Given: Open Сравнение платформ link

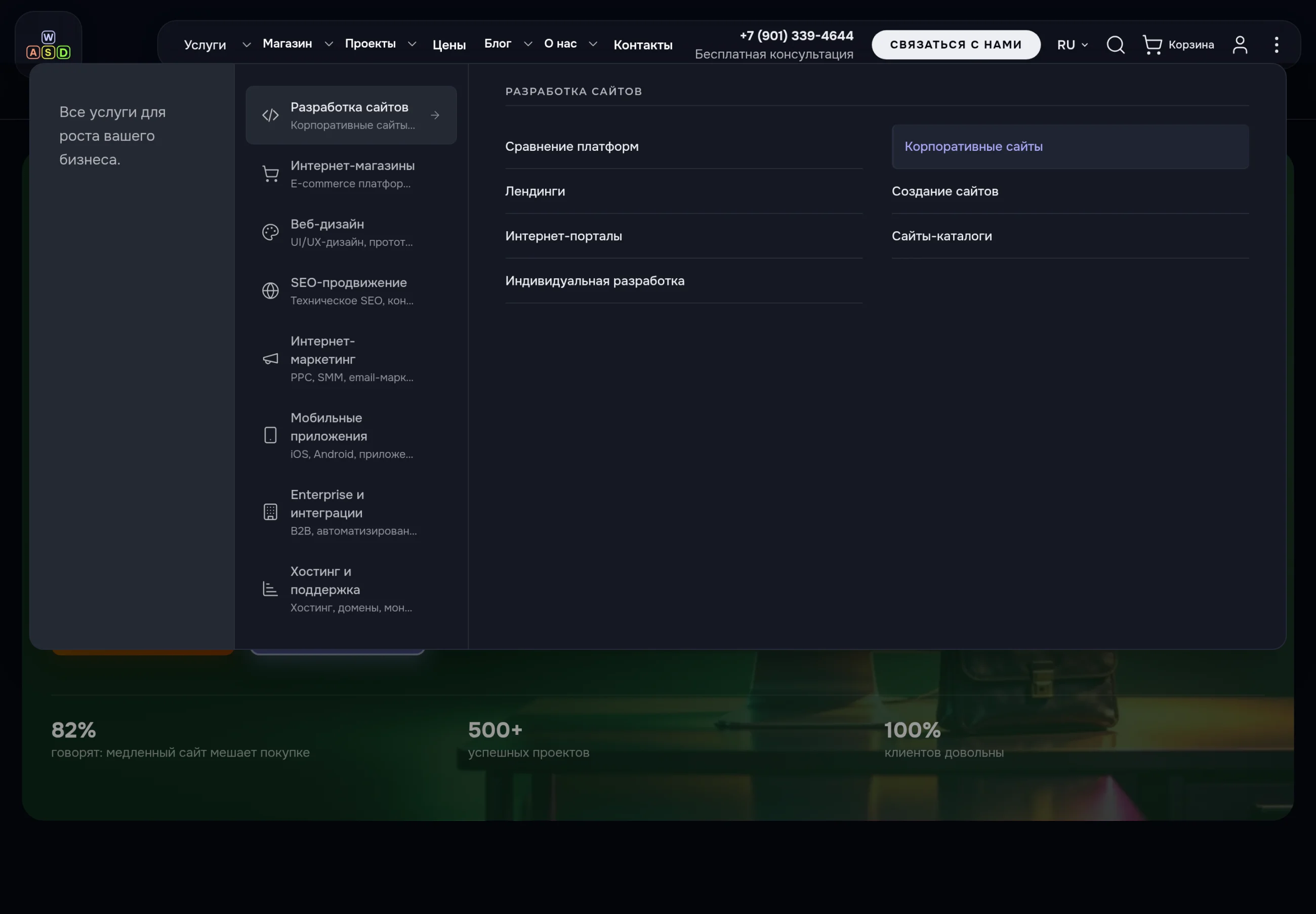Looking at the screenshot, I should [x=684, y=147].
